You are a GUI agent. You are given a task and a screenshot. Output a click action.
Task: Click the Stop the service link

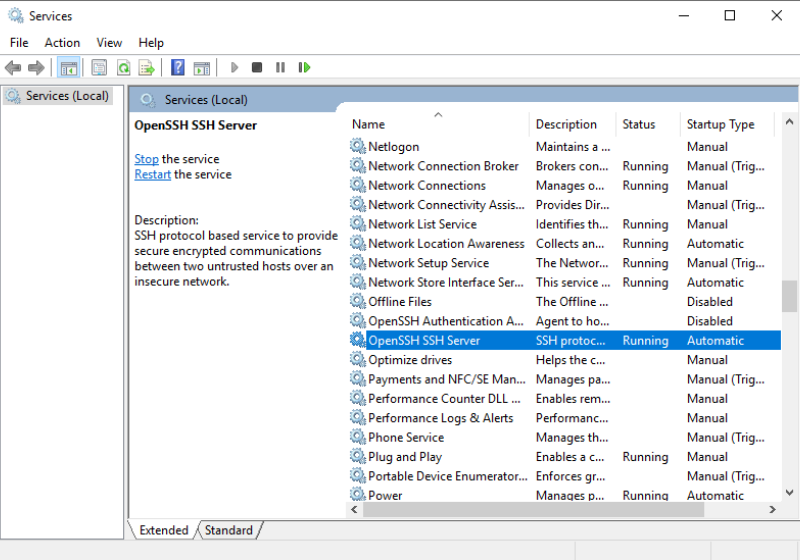click(146, 159)
